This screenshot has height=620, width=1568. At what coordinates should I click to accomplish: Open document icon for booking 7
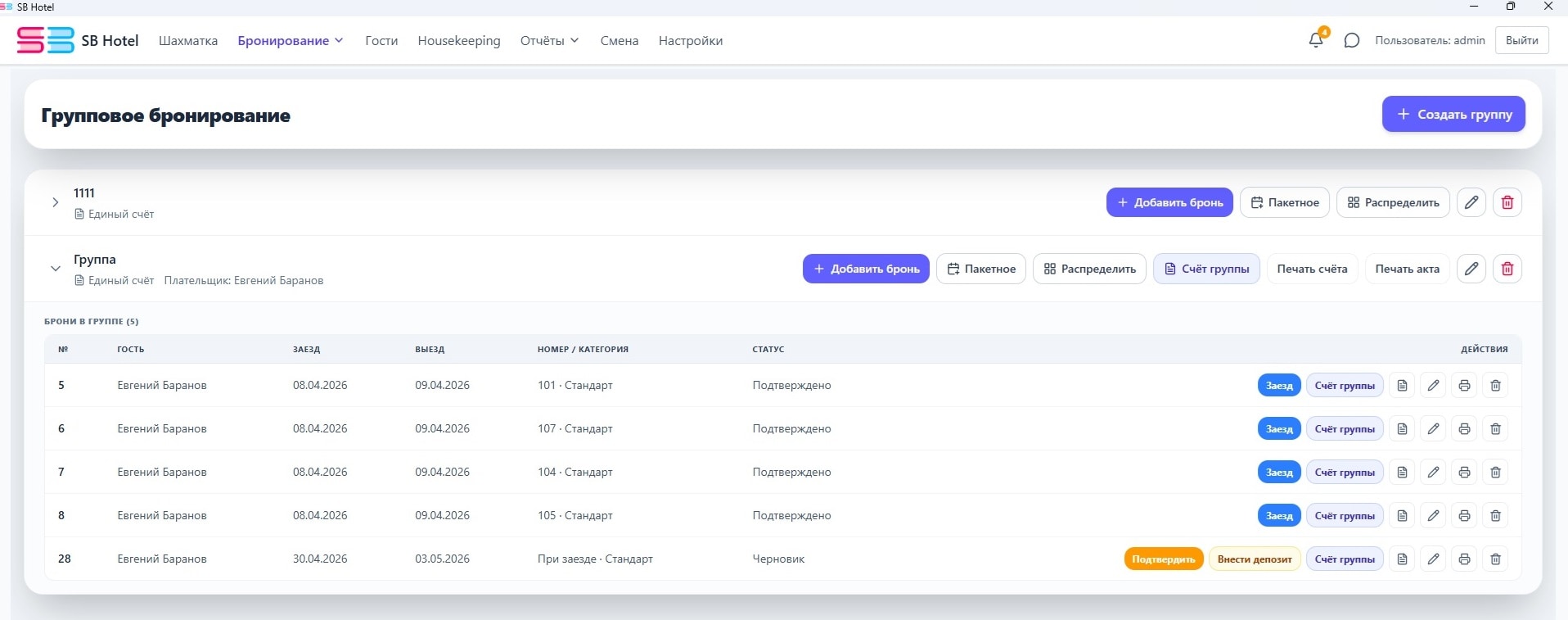[x=1402, y=472]
